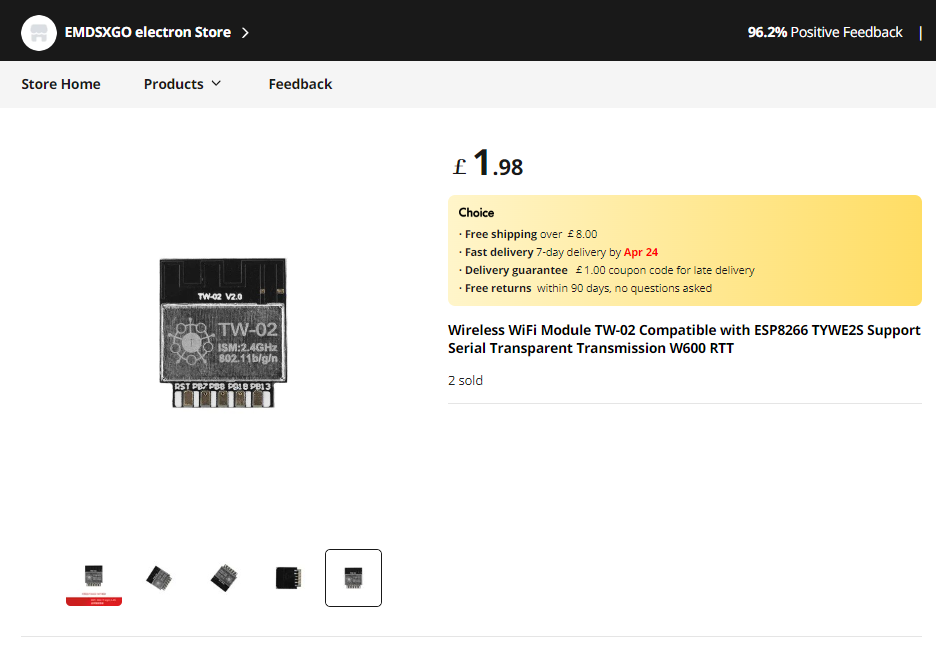The width and height of the screenshot is (936, 649).
Task: Click the Choice label
Action: coord(476,213)
